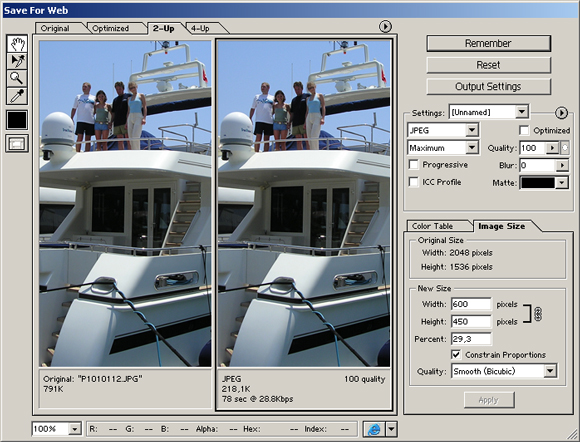Click the Output Settings button
The image size is (580, 442).
click(488, 87)
